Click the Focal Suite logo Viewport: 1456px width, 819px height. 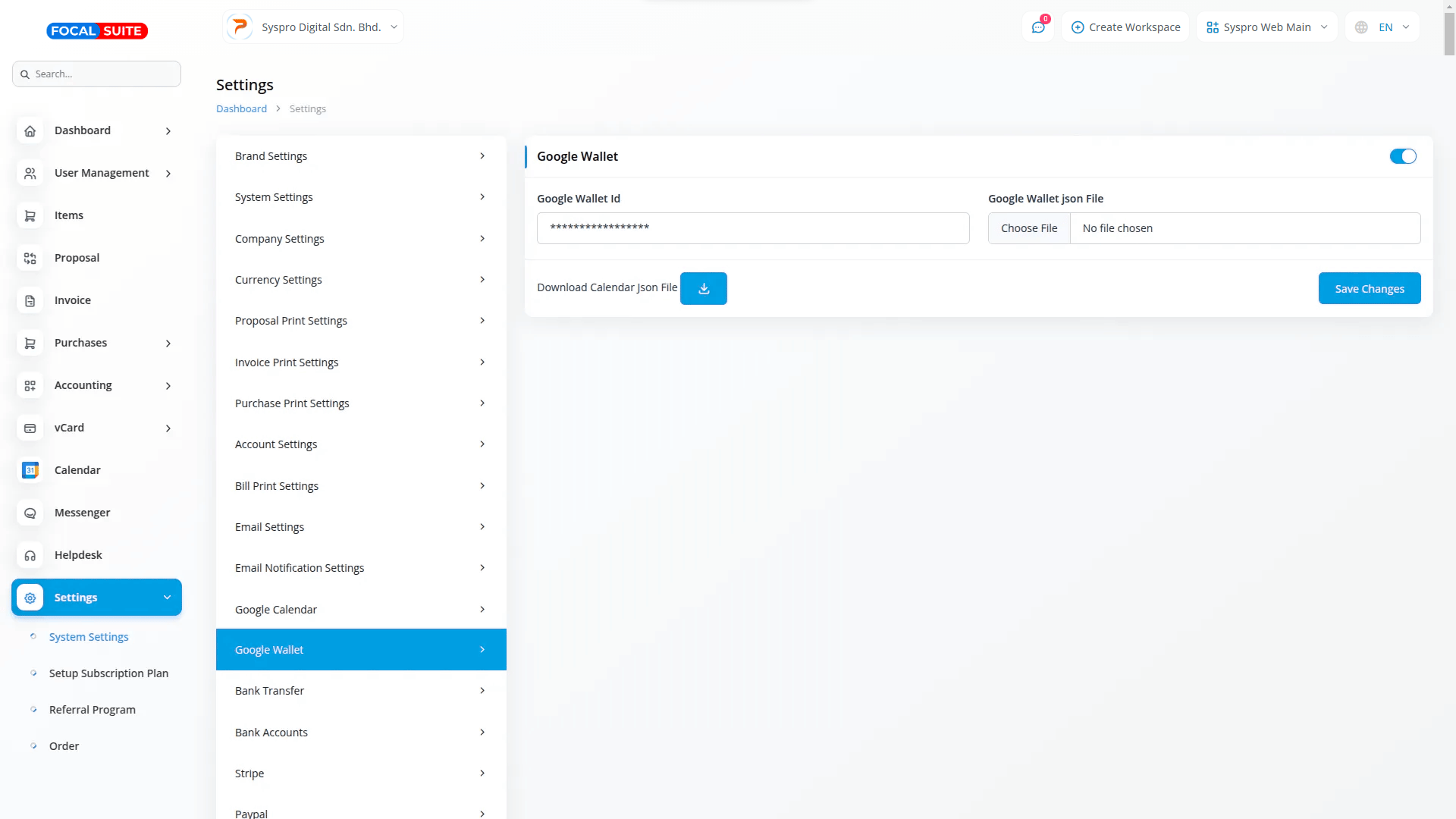point(97,30)
